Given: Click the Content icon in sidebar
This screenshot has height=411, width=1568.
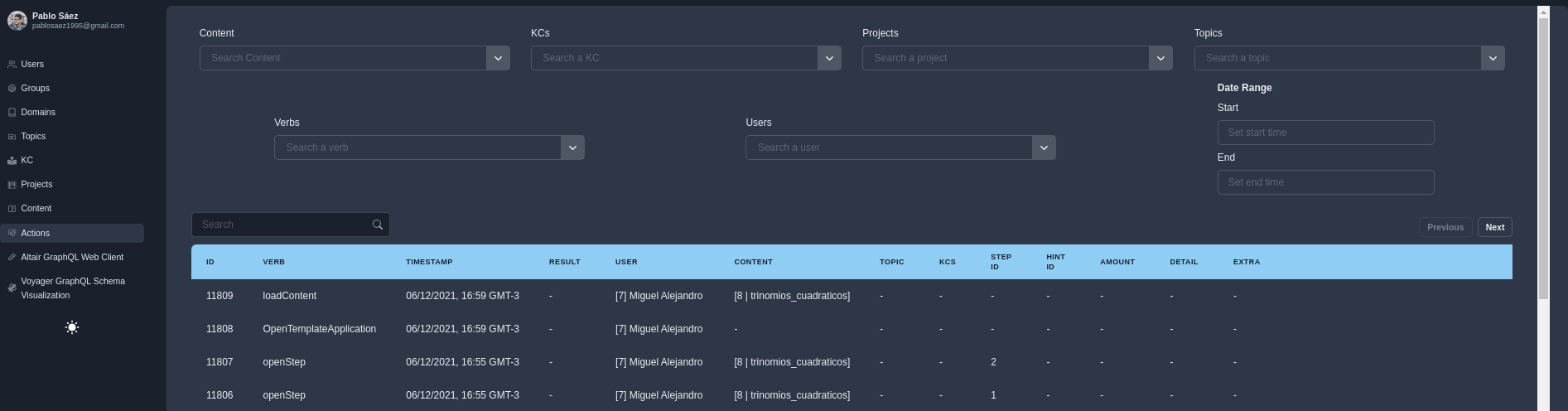Looking at the screenshot, I should (12, 208).
